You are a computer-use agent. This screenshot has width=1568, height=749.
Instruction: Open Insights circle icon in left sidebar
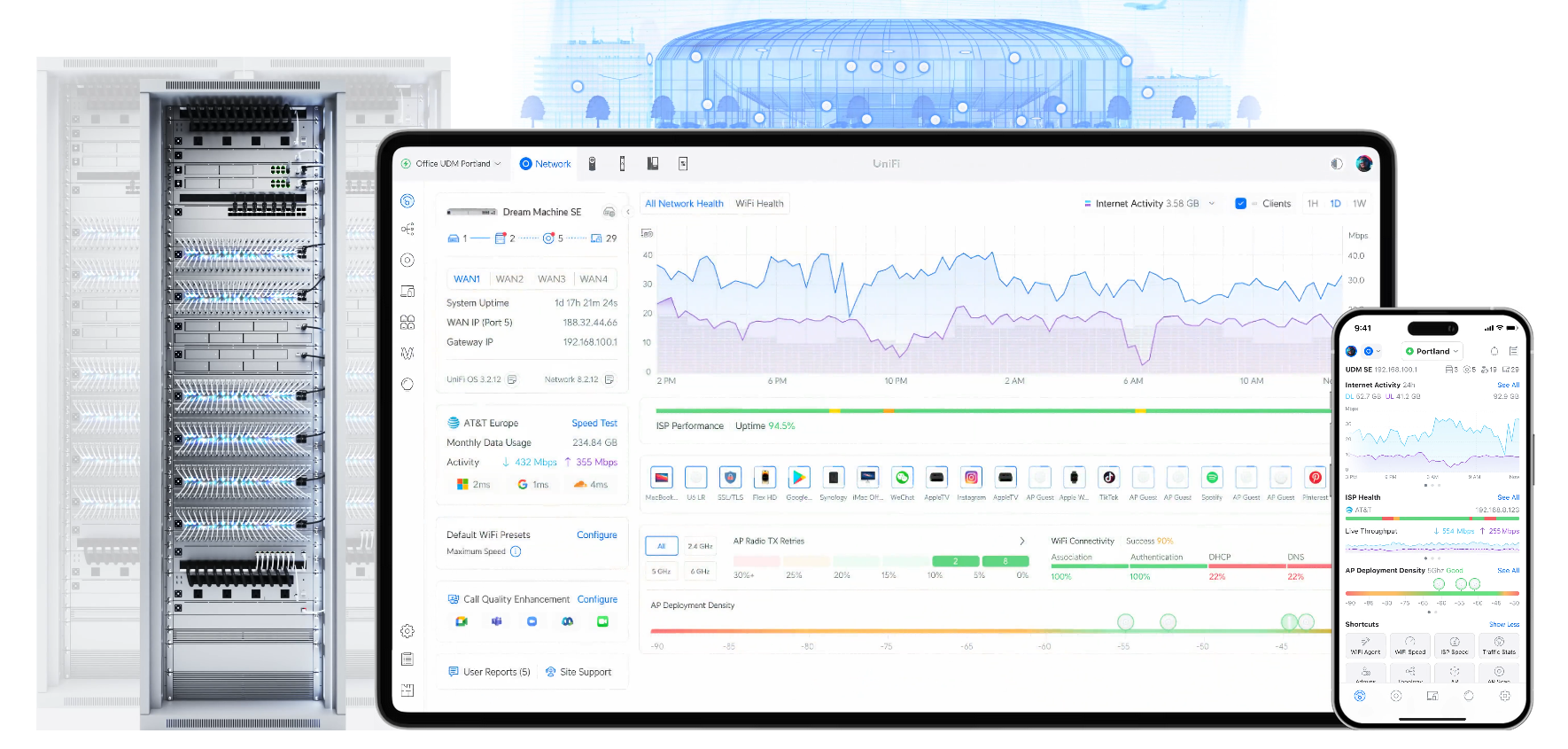pos(408,384)
